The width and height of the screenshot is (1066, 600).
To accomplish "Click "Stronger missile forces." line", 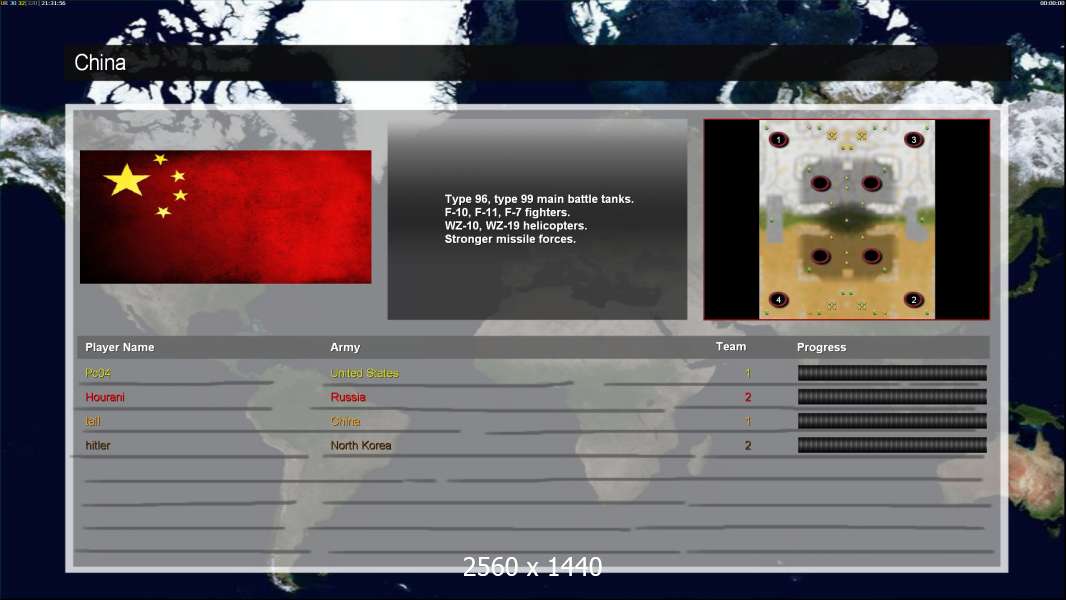I will point(510,239).
